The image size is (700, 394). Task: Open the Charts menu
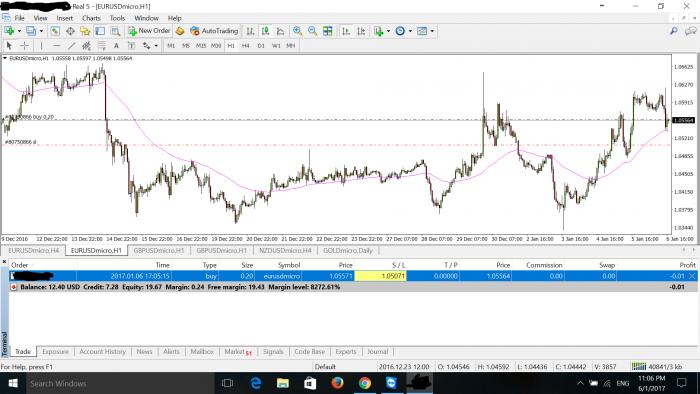tap(91, 18)
